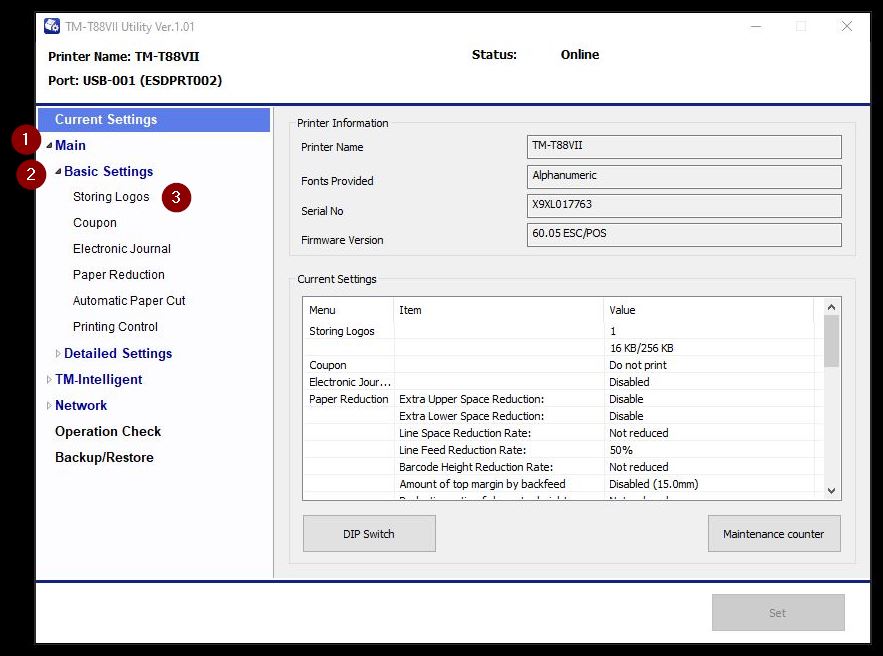Open Automatic Paper Cut settings
Viewport: 883px width, 656px height.
point(129,301)
